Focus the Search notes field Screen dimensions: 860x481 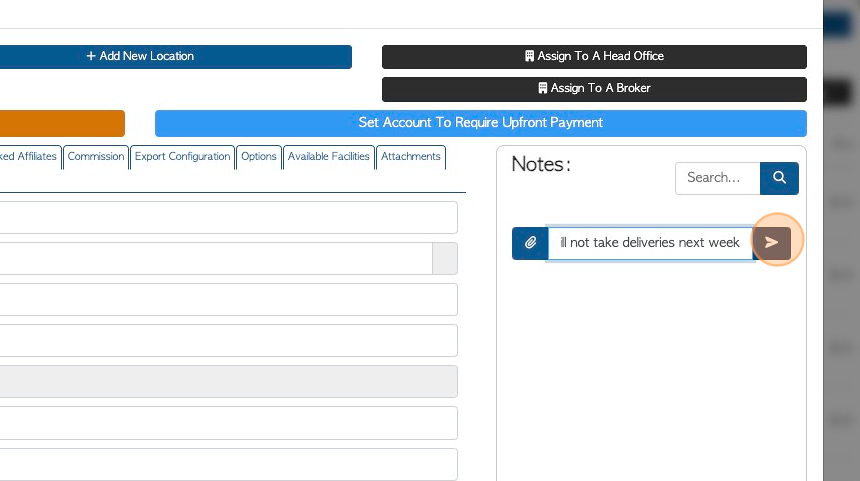[717, 178]
